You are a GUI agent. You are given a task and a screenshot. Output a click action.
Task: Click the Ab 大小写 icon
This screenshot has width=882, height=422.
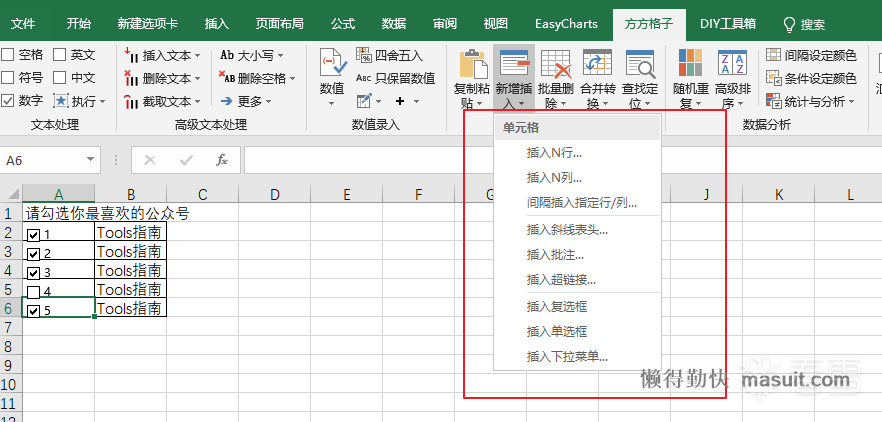227,55
